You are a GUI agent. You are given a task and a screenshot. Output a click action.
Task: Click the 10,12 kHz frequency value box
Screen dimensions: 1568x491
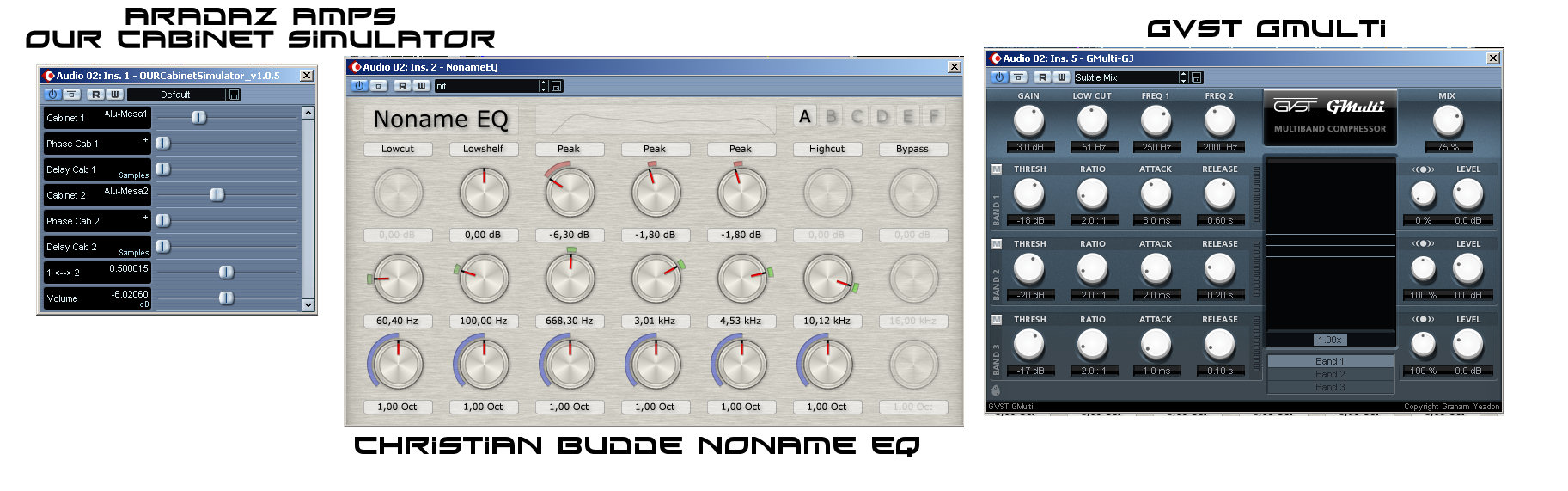[x=827, y=321]
